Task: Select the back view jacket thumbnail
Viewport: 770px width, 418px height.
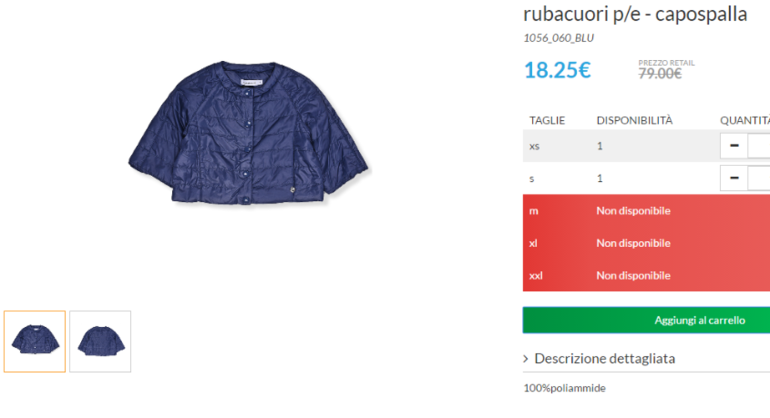Action: 100,341
